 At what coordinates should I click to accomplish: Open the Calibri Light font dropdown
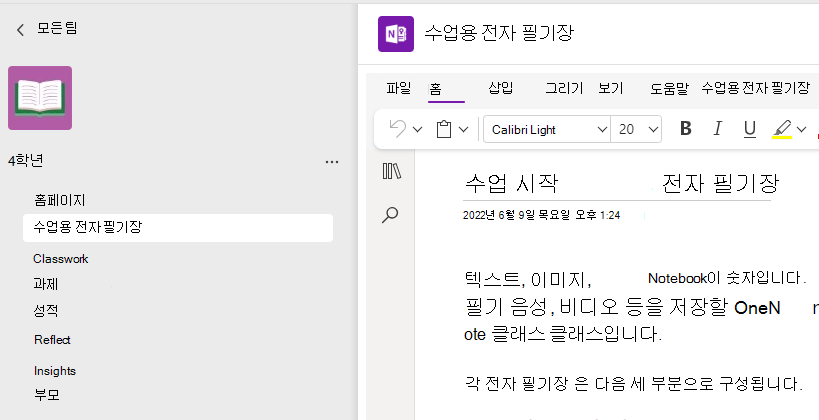(547, 130)
